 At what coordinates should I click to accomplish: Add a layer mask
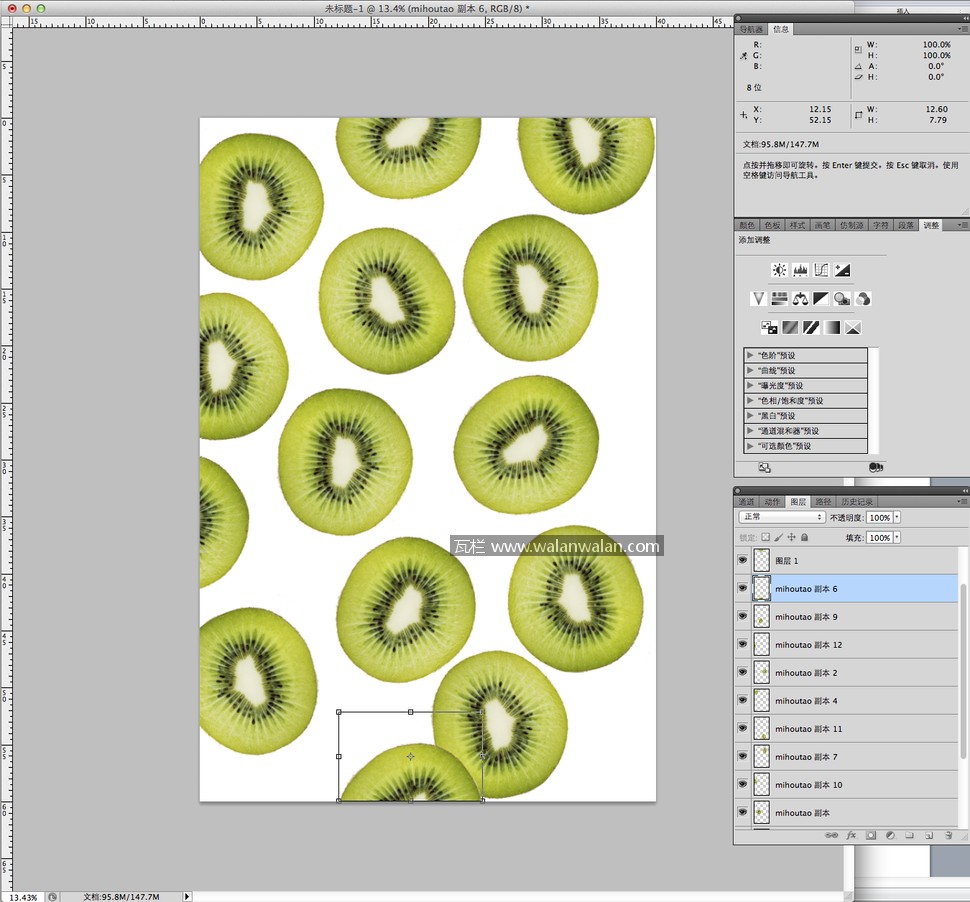(871, 835)
